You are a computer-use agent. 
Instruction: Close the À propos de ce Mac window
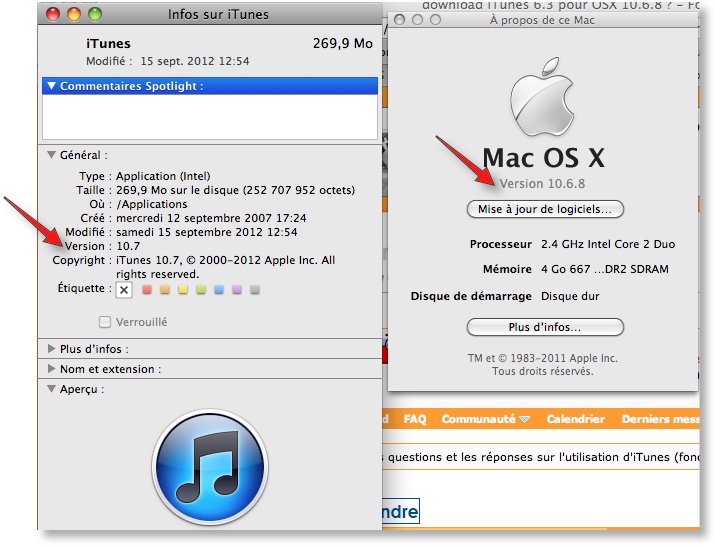pyautogui.click(x=400, y=19)
